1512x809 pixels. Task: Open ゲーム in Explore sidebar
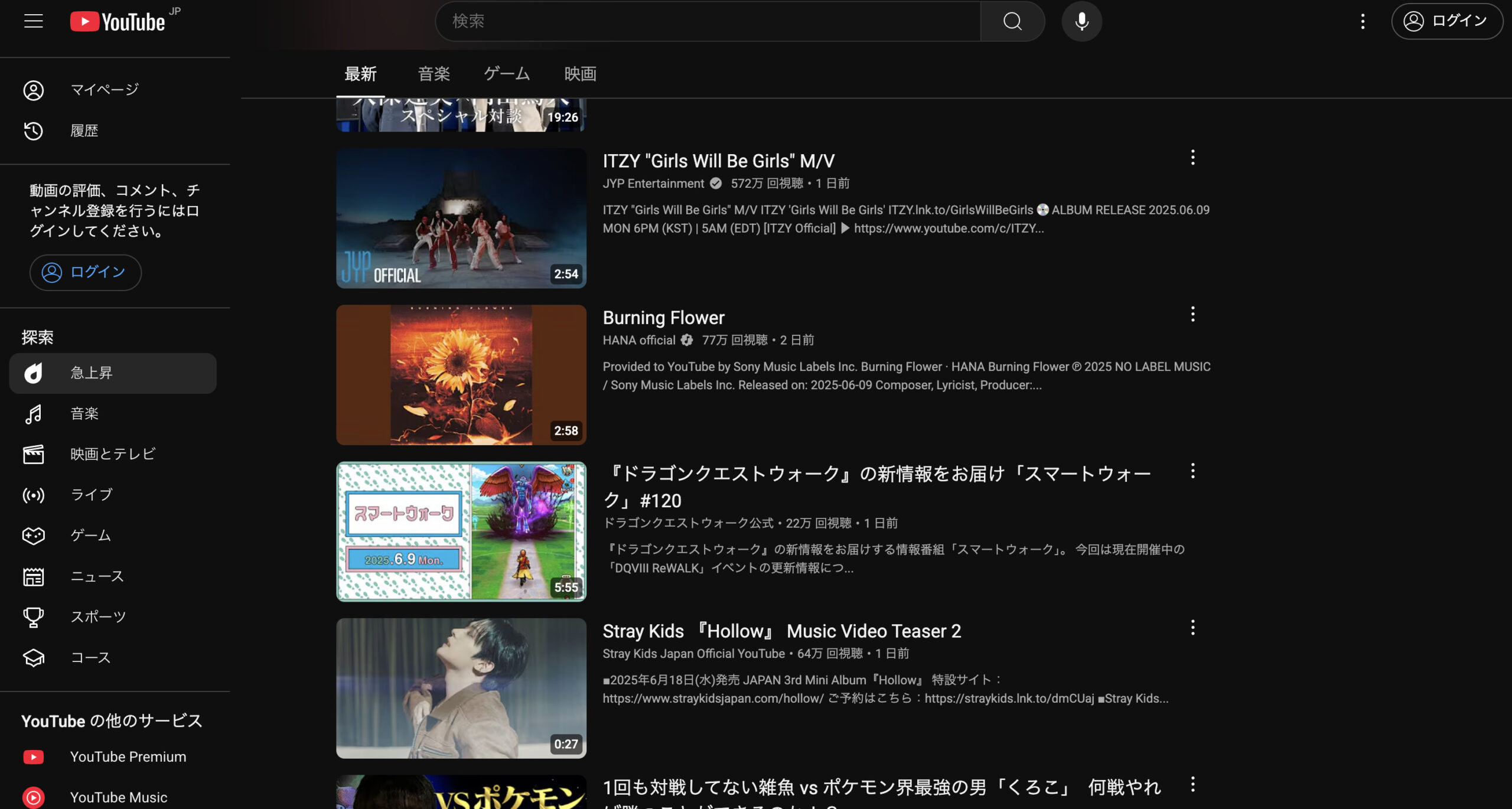(x=113, y=536)
